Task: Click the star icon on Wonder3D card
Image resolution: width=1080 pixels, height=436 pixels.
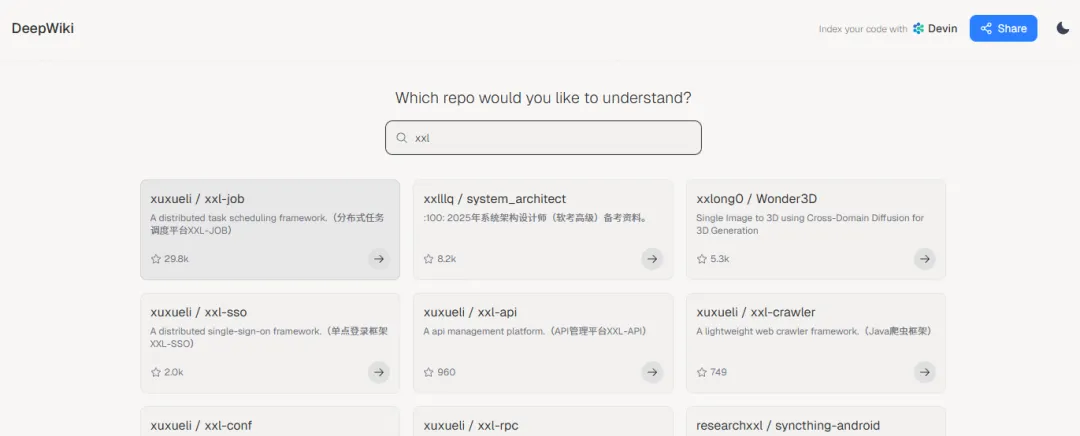Action: 702,258
